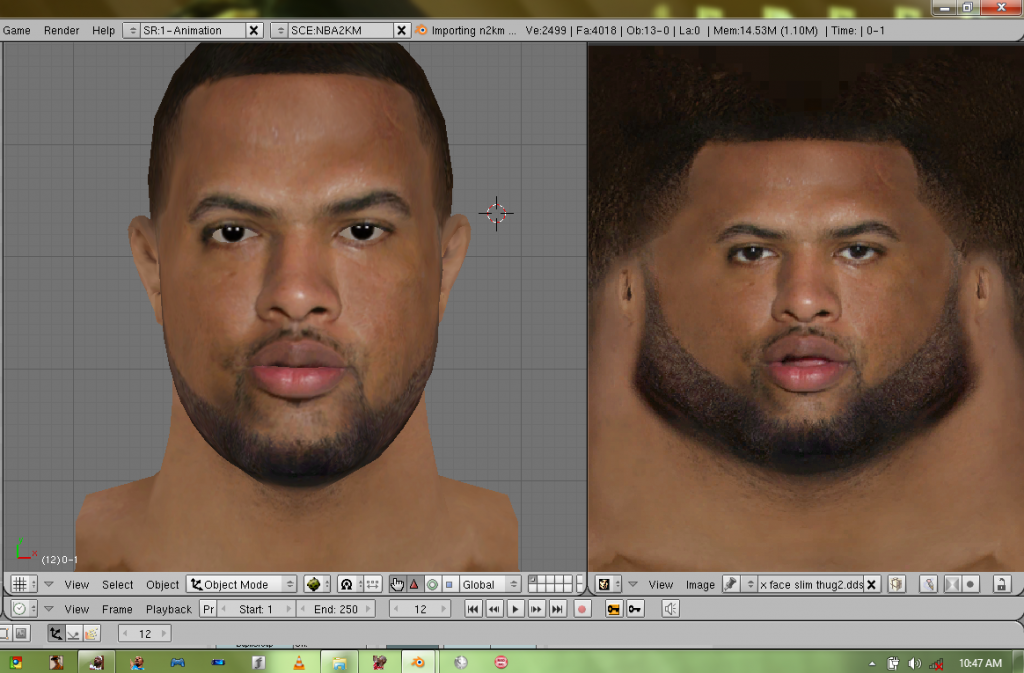Open the Select menu

[x=118, y=584]
